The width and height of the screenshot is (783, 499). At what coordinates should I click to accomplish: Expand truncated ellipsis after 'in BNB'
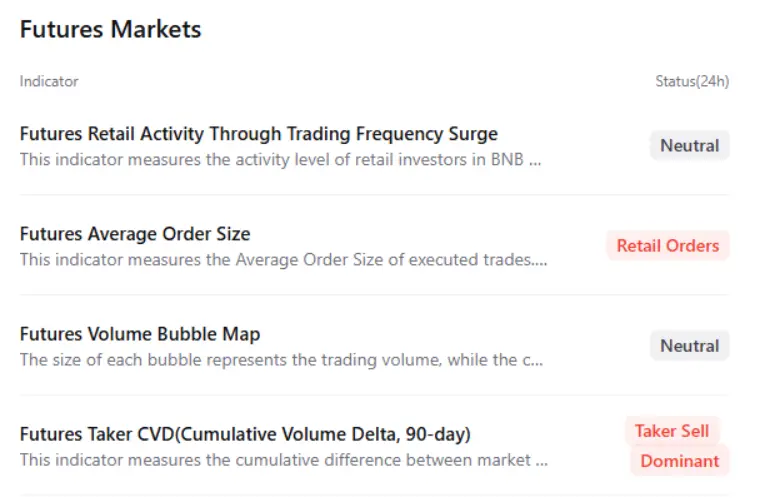535,160
